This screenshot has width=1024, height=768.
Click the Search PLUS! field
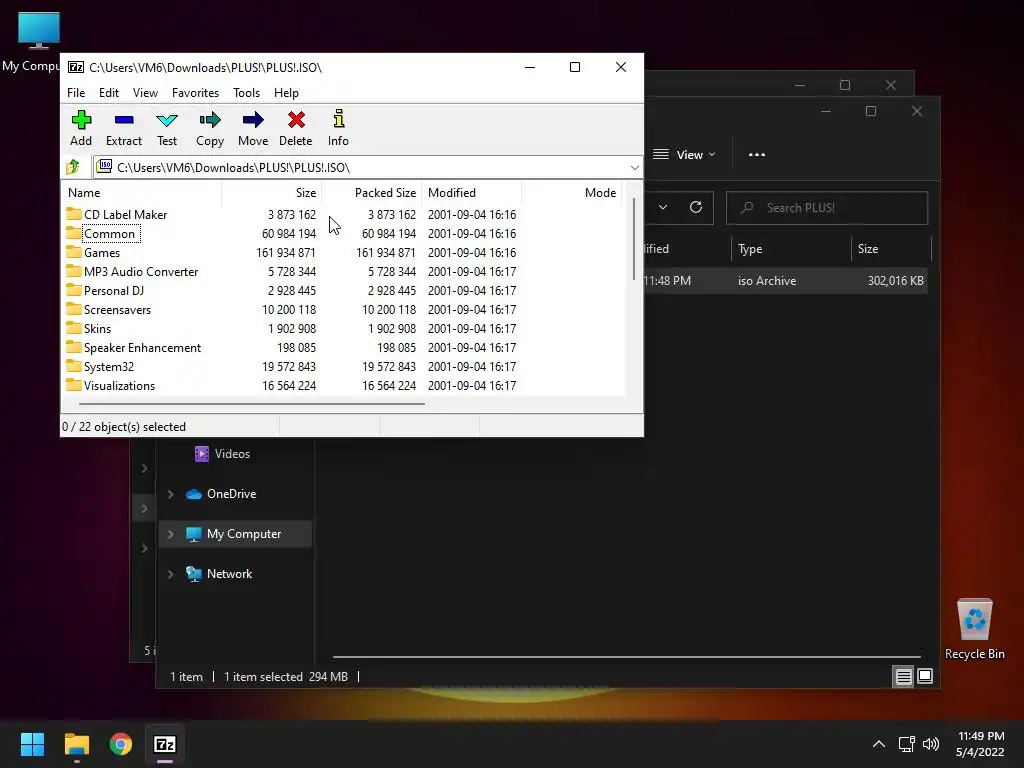point(826,208)
